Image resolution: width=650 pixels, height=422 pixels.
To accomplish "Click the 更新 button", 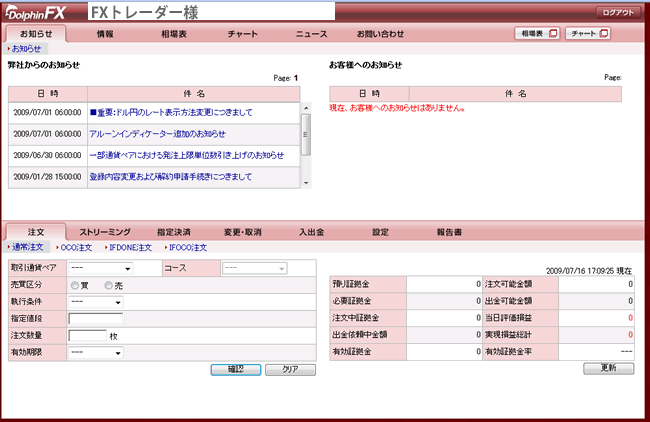I will point(609,368).
